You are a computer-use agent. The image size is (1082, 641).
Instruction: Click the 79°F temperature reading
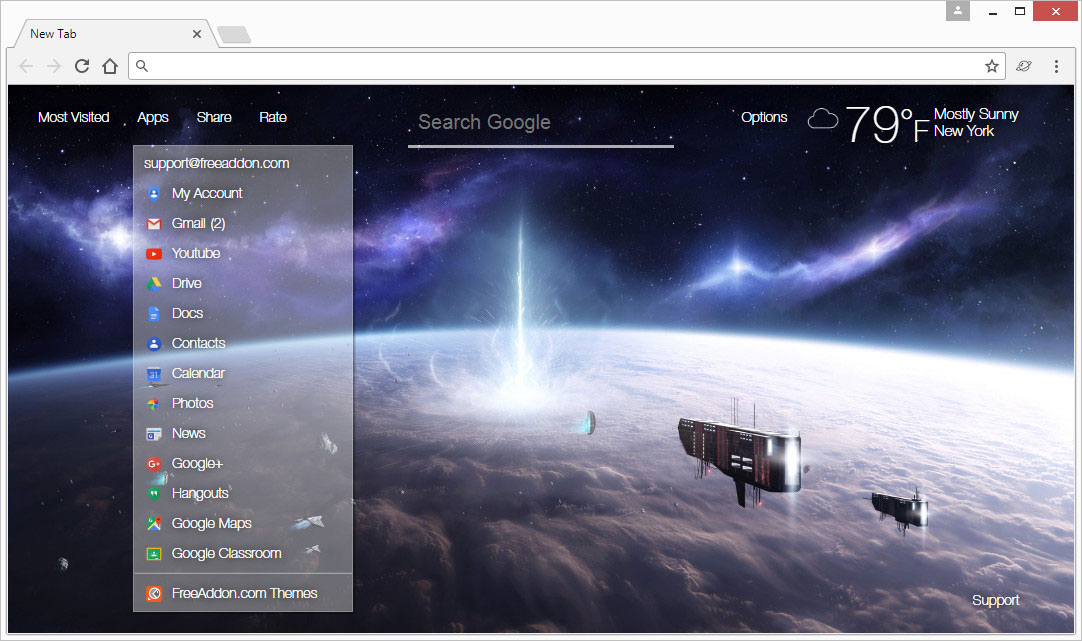(x=887, y=124)
